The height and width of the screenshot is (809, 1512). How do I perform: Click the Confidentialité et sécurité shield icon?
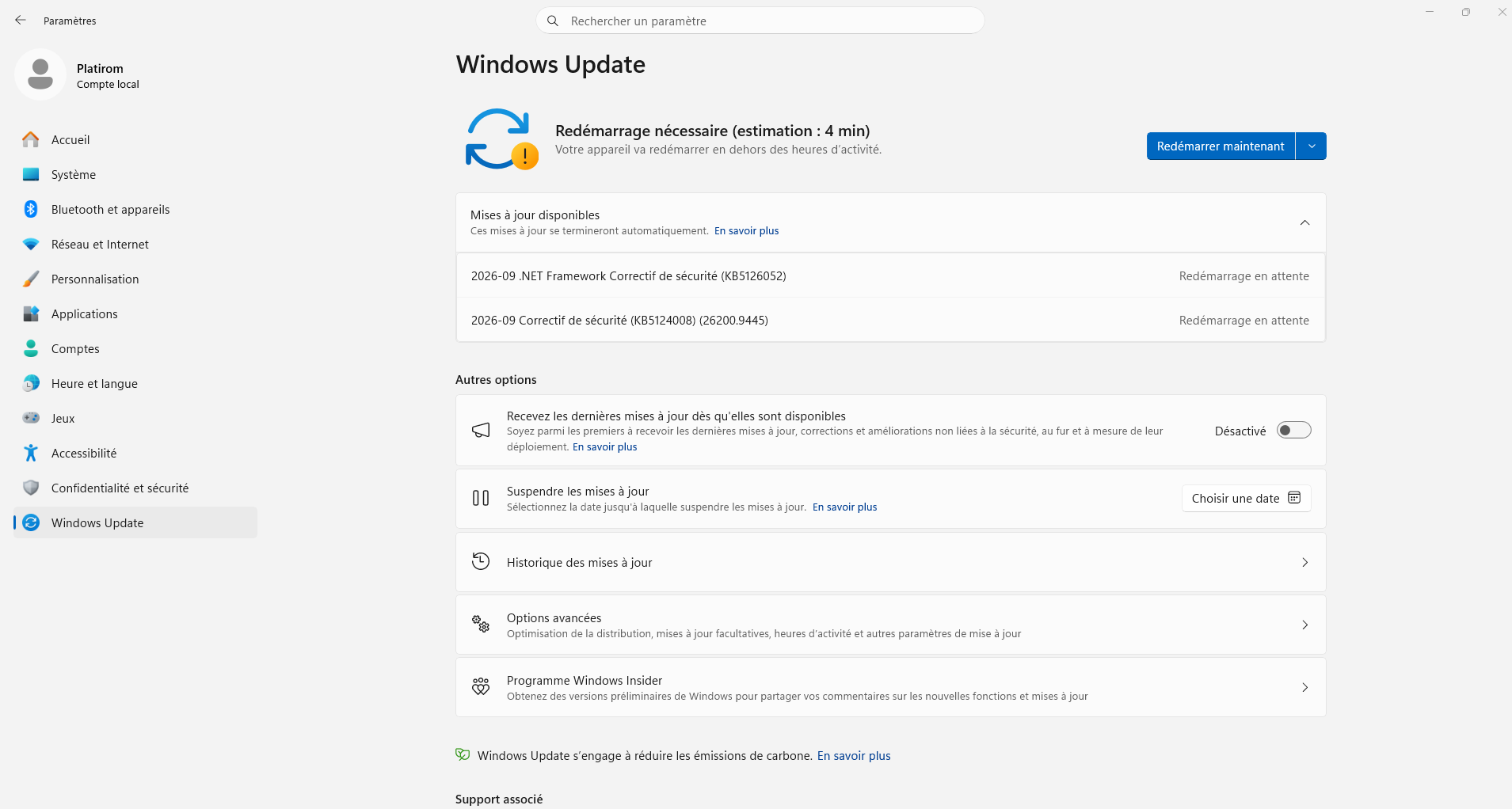(31, 488)
